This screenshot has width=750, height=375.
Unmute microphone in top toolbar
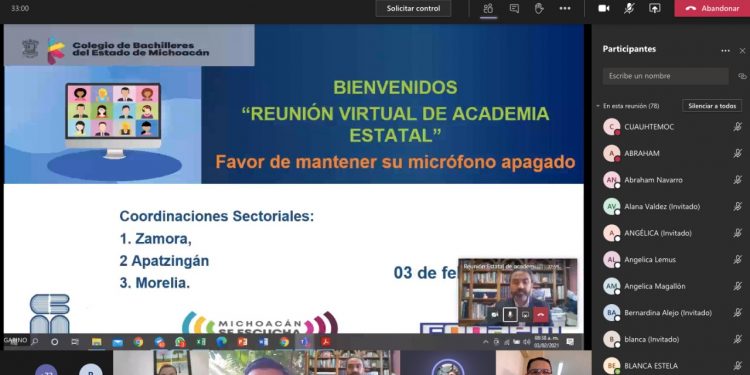pyautogui.click(x=629, y=8)
